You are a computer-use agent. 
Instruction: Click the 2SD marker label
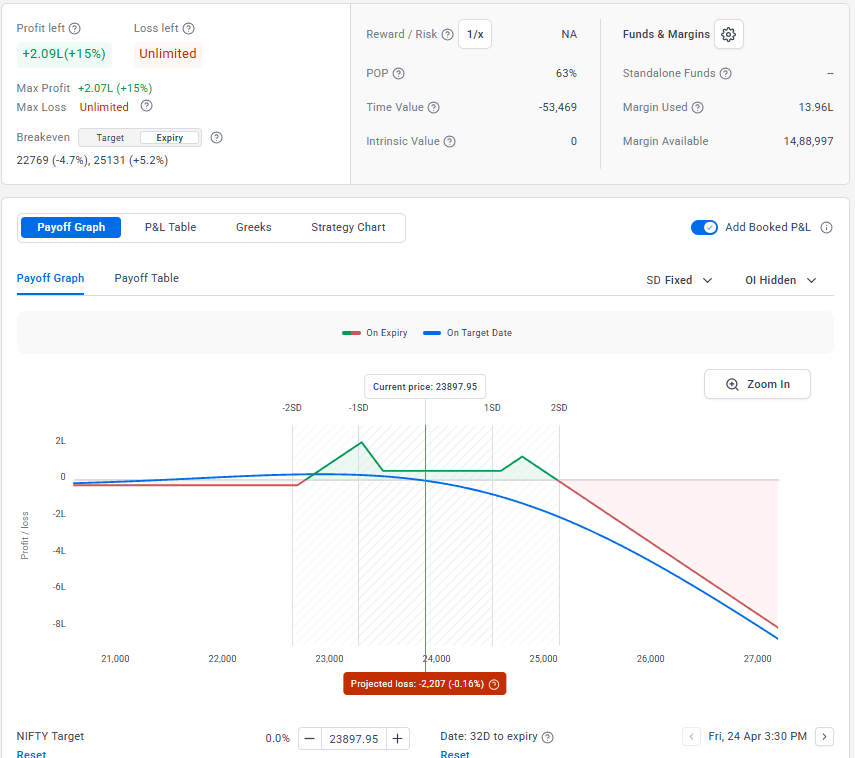coord(559,408)
